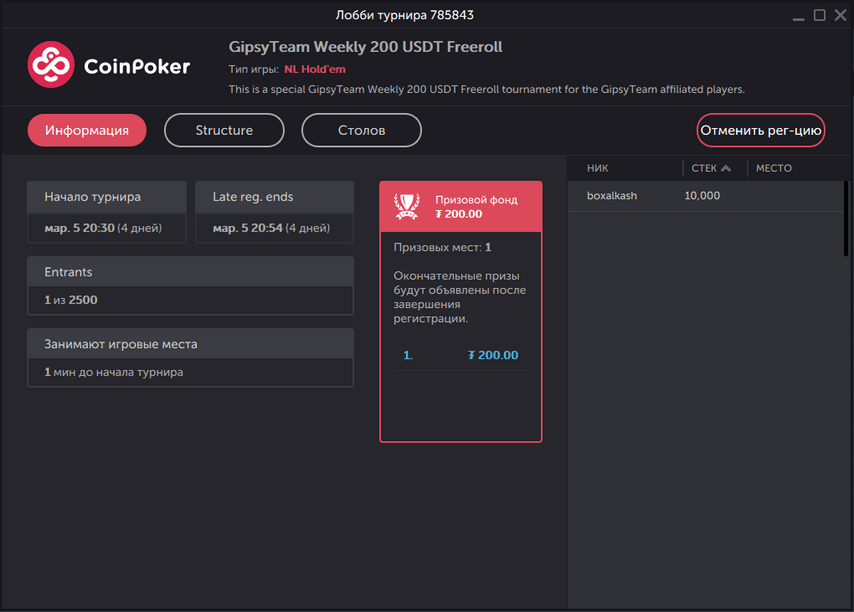The height and width of the screenshot is (612, 854).
Task: Open the Информация tab
Action: [x=87, y=130]
